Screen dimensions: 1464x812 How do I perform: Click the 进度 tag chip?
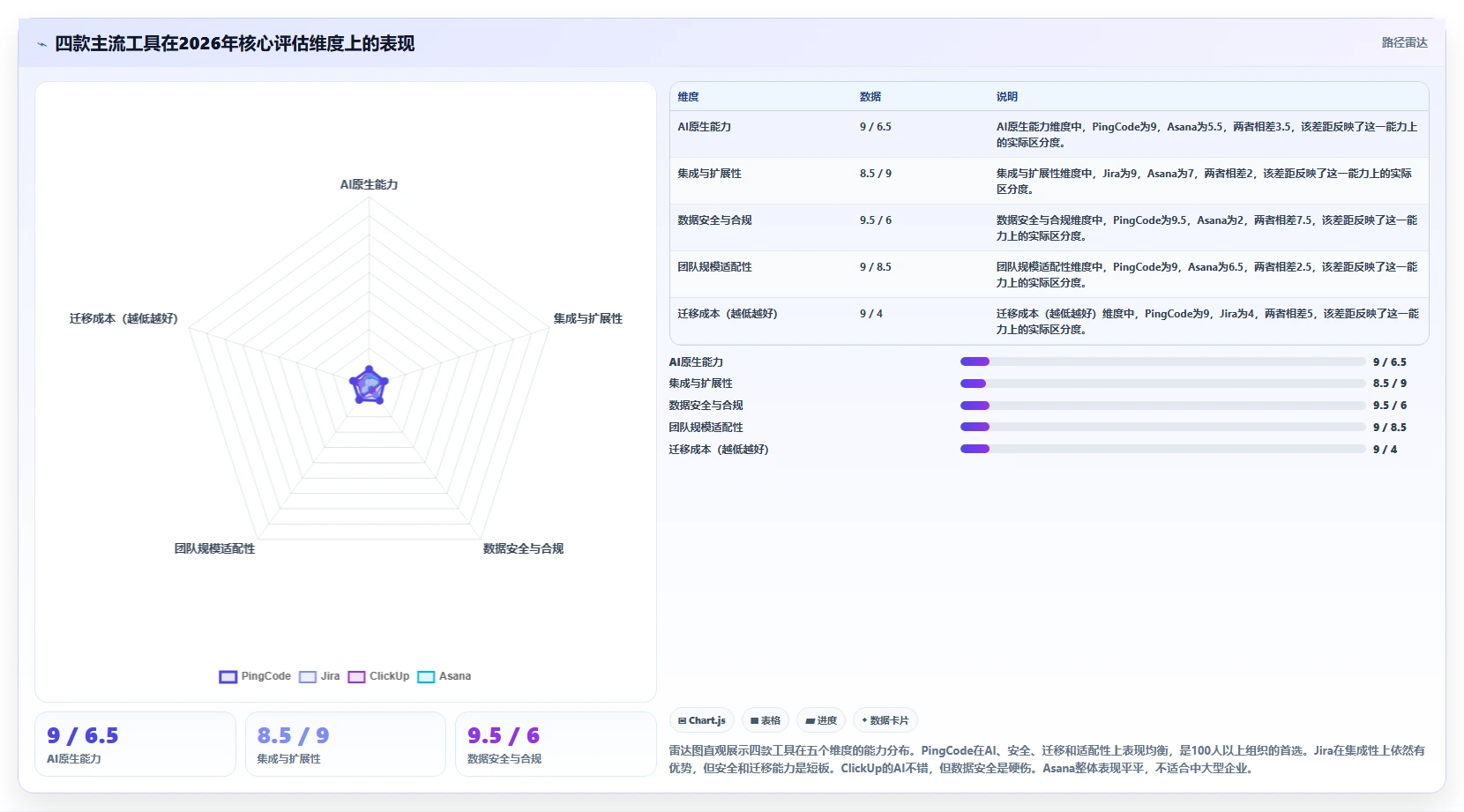(821, 720)
